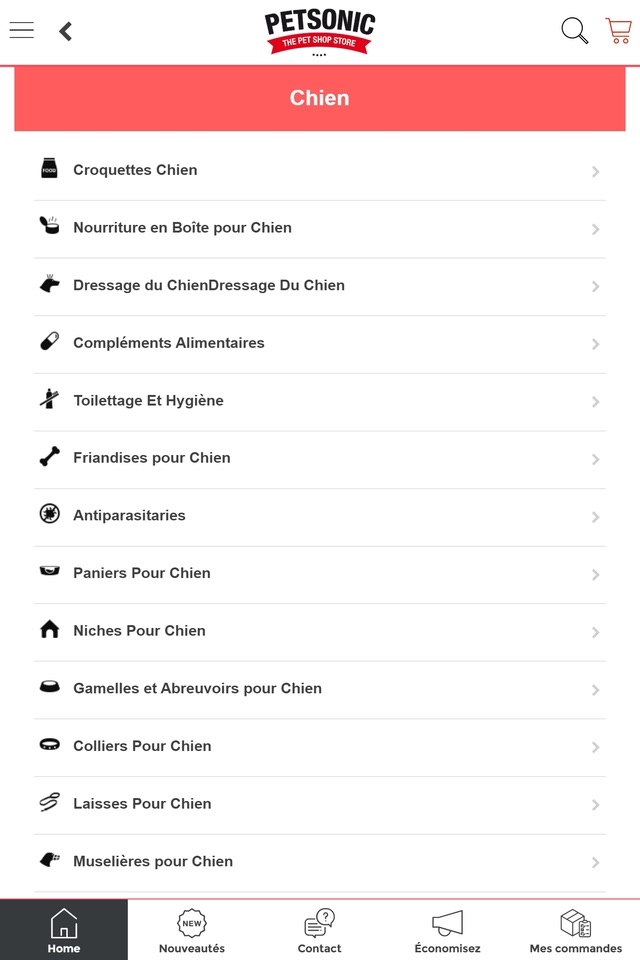
Task: Open Mes commandes tab
Action: 575,931
